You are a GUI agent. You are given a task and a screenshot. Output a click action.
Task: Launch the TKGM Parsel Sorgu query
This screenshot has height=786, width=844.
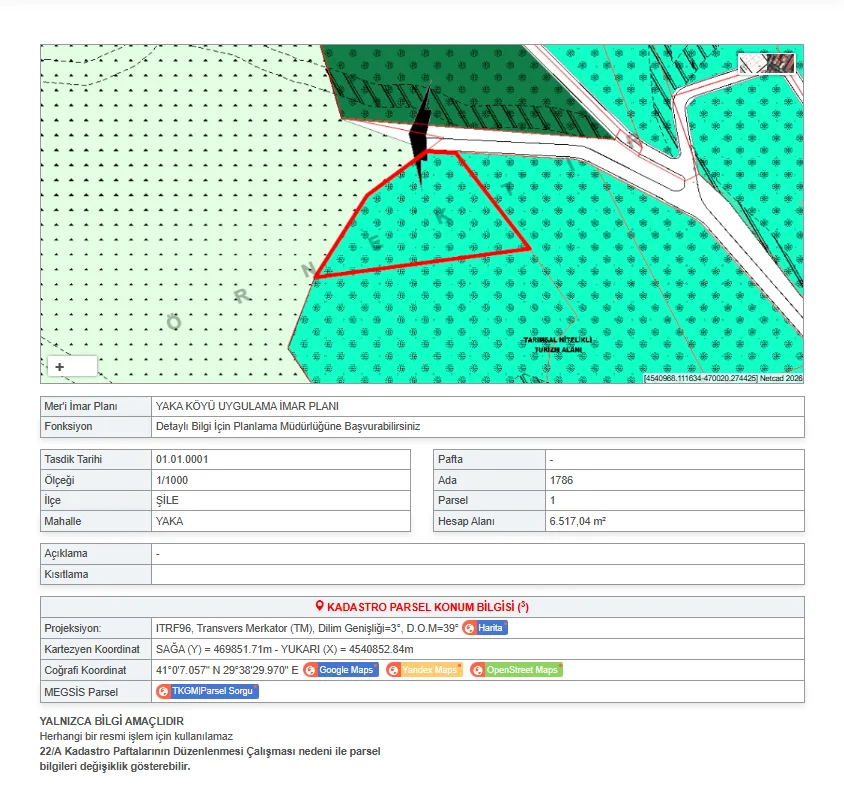coord(207,691)
